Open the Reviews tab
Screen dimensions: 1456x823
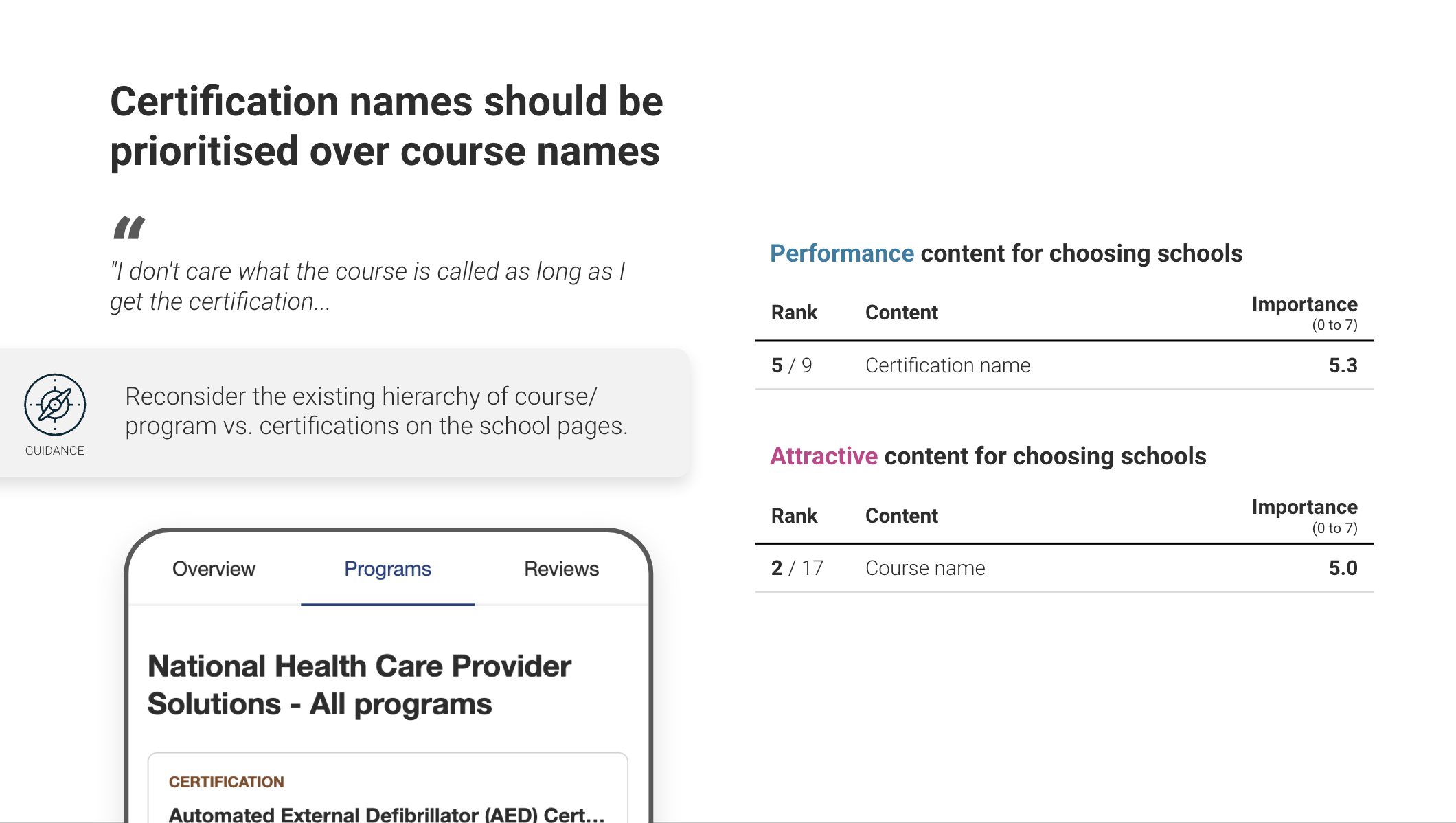tap(561, 569)
